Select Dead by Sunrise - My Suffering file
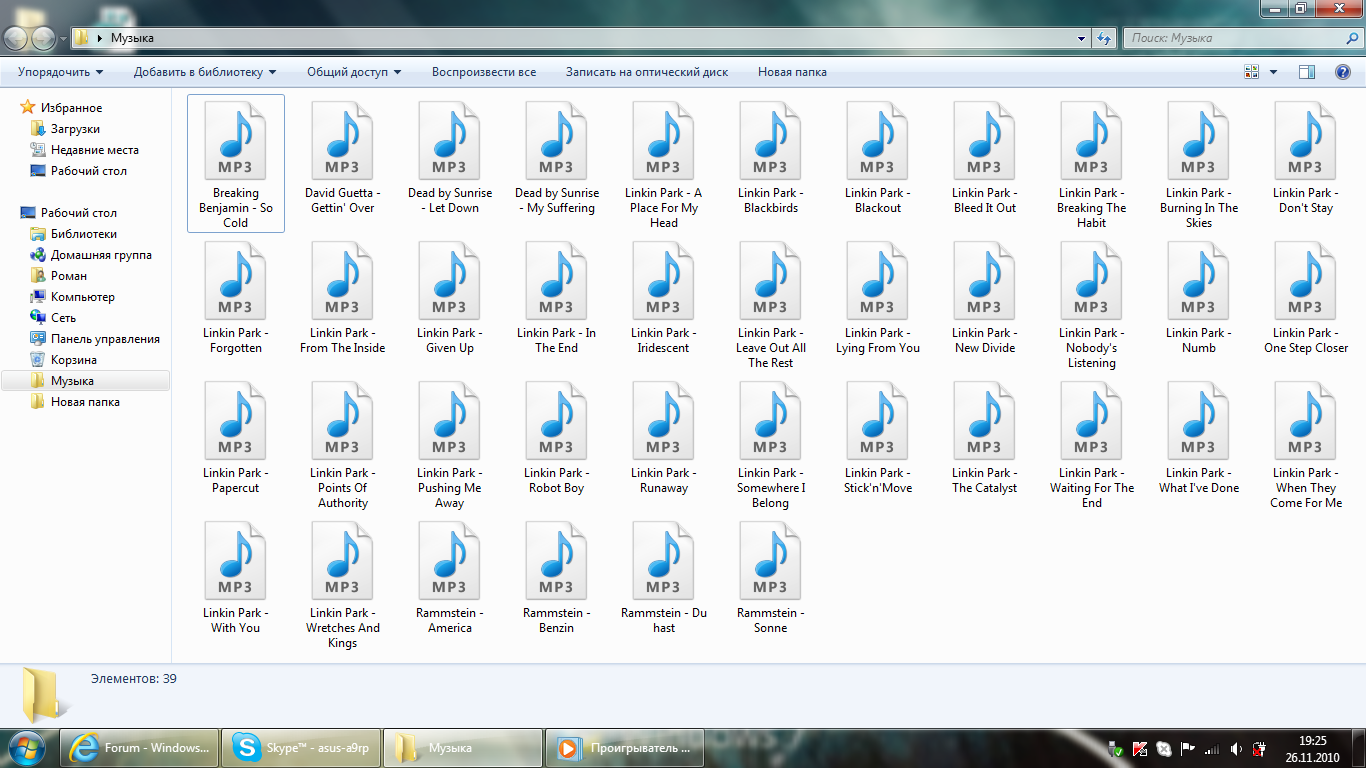1366x768 pixels. (x=557, y=158)
